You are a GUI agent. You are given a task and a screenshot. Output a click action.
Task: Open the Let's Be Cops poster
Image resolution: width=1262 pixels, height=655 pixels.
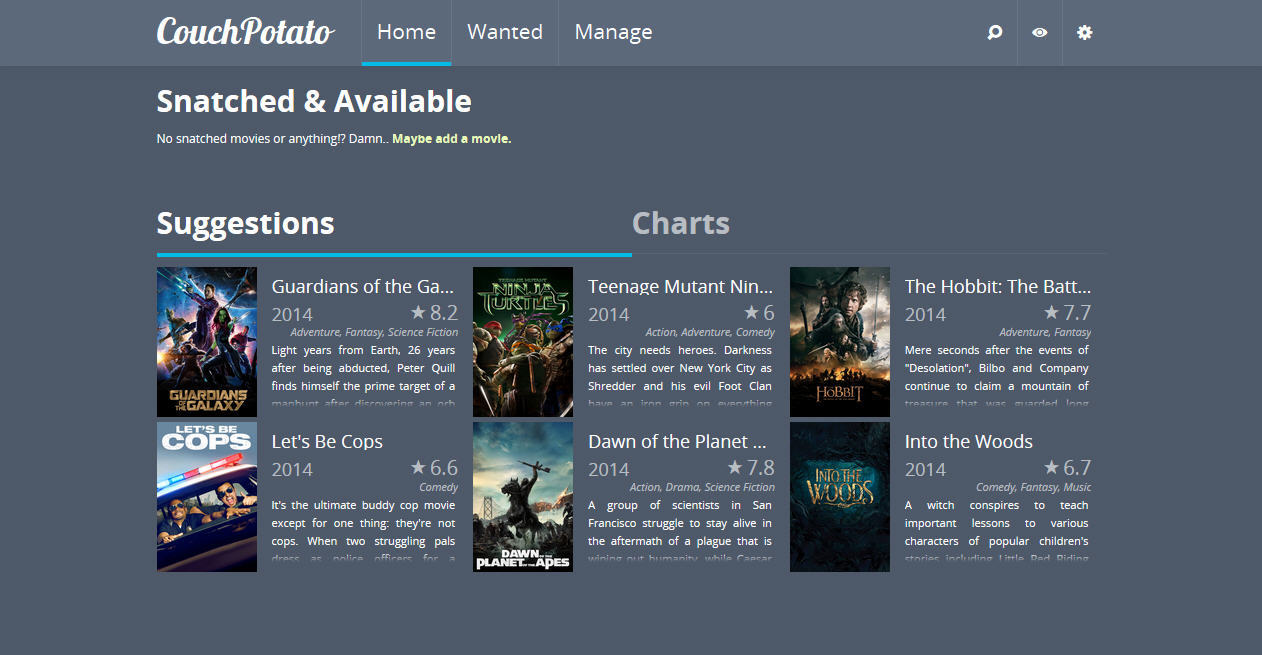pyautogui.click(x=207, y=497)
